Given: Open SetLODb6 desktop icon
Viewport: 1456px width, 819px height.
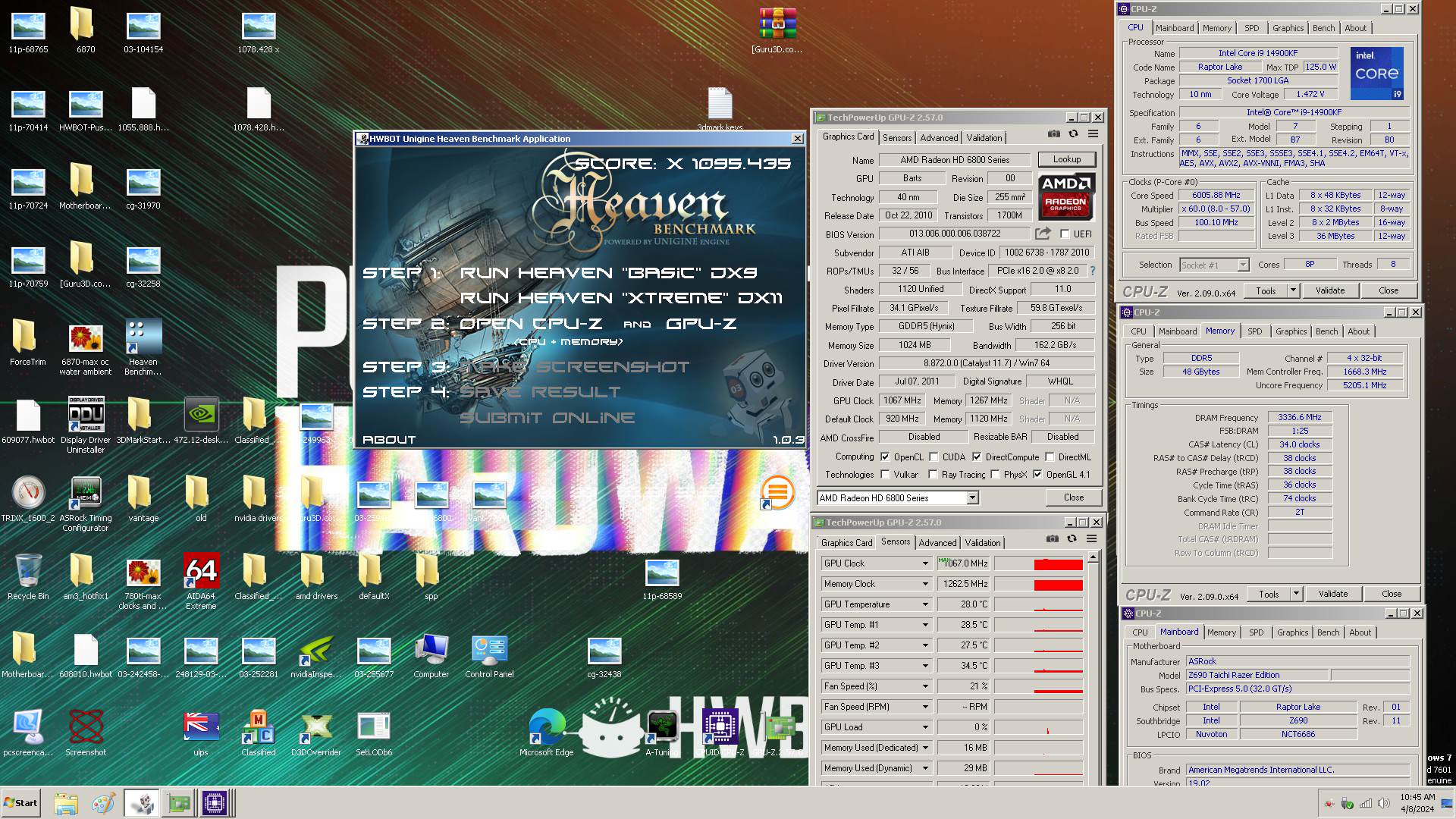Looking at the screenshot, I should [x=373, y=734].
